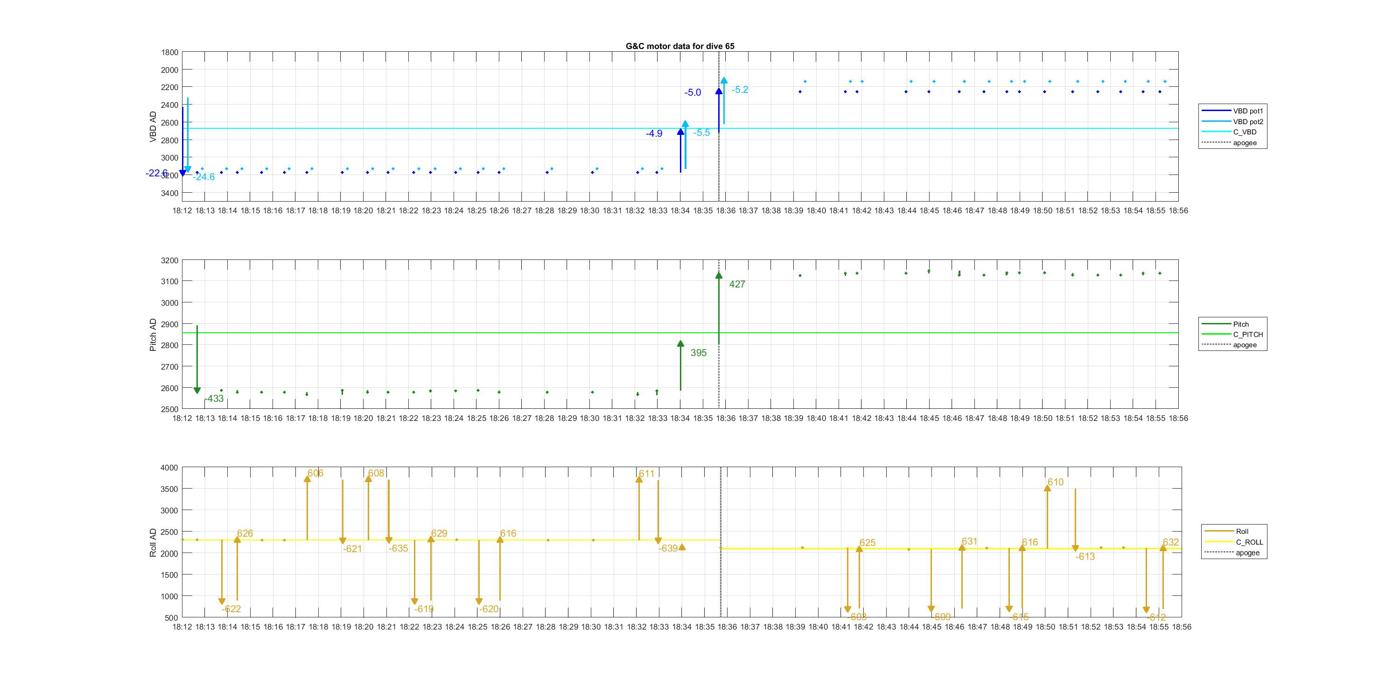Click '18:32' tick on the Roll plot axis

(x=636, y=627)
